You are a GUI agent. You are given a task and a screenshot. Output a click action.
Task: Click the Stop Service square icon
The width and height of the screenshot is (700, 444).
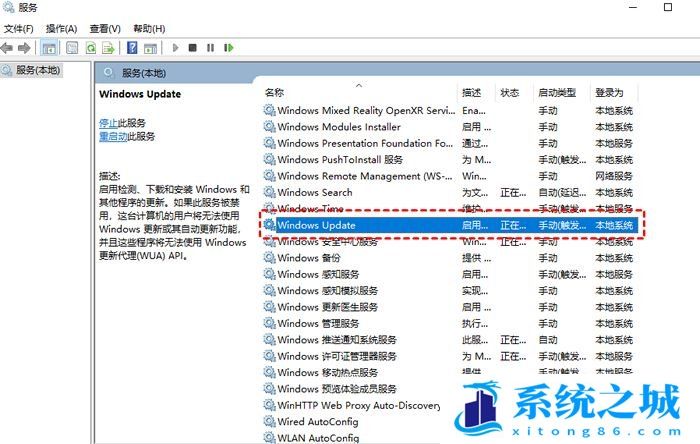point(192,48)
